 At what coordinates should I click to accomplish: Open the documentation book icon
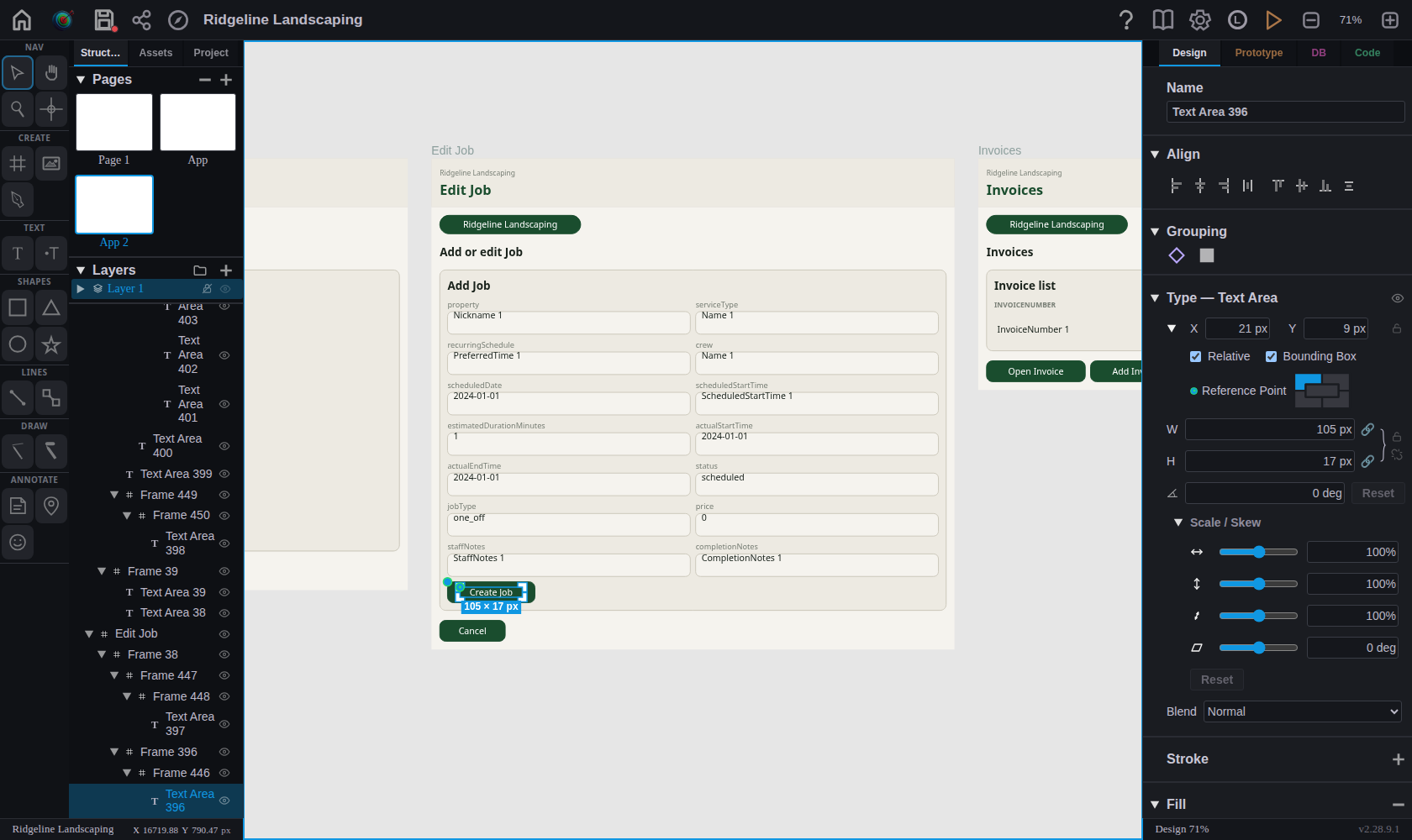tap(1163, 19)
